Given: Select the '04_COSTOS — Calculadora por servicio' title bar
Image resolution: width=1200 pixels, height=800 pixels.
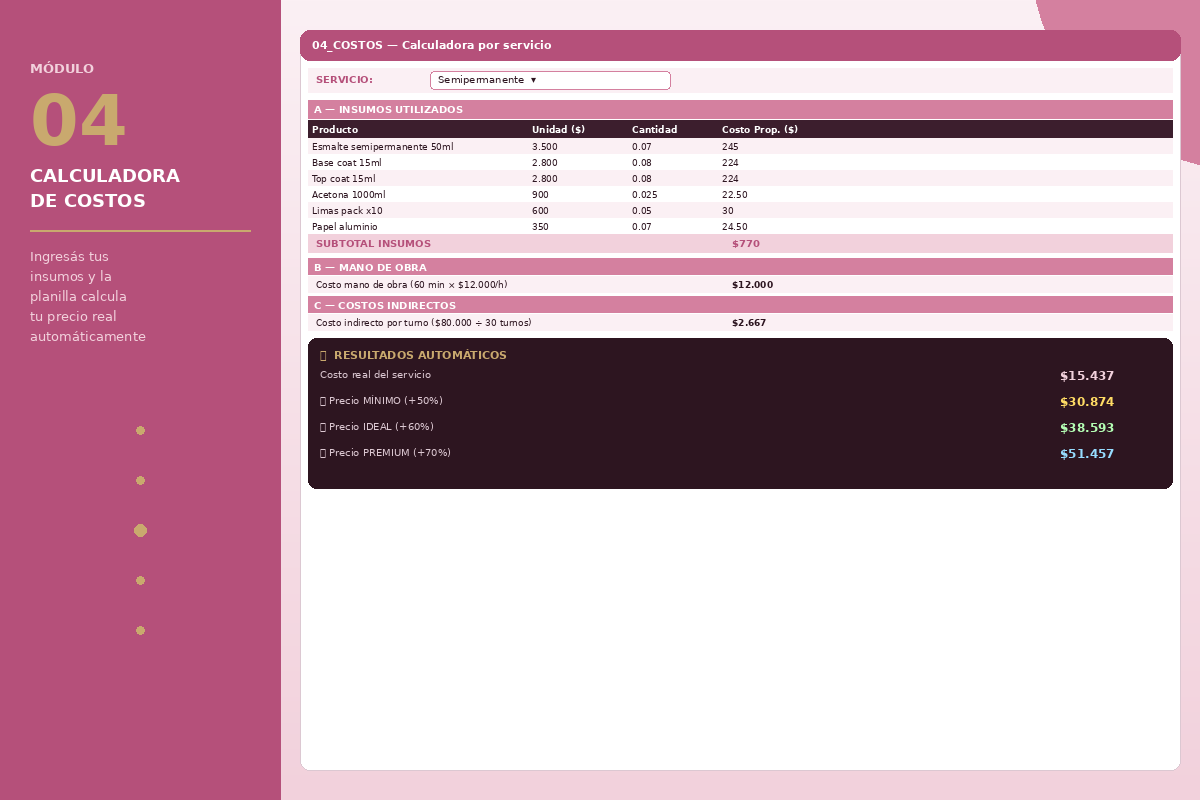Looking at the screenshot, I should [740, 45].
